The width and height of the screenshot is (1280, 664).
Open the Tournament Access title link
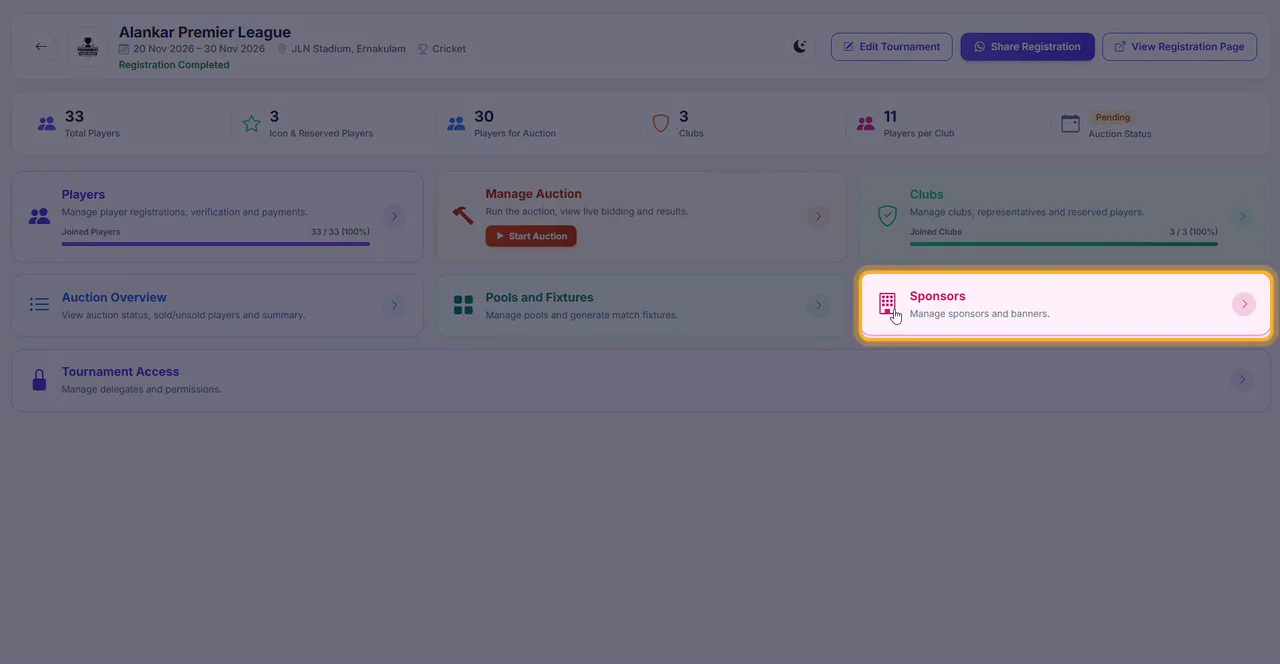[120, 371]
